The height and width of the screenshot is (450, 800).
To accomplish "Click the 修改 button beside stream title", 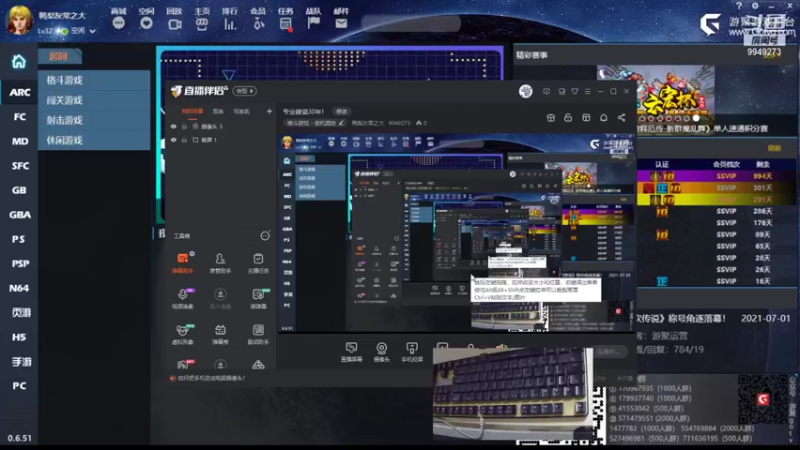I will tap(341, 111).
